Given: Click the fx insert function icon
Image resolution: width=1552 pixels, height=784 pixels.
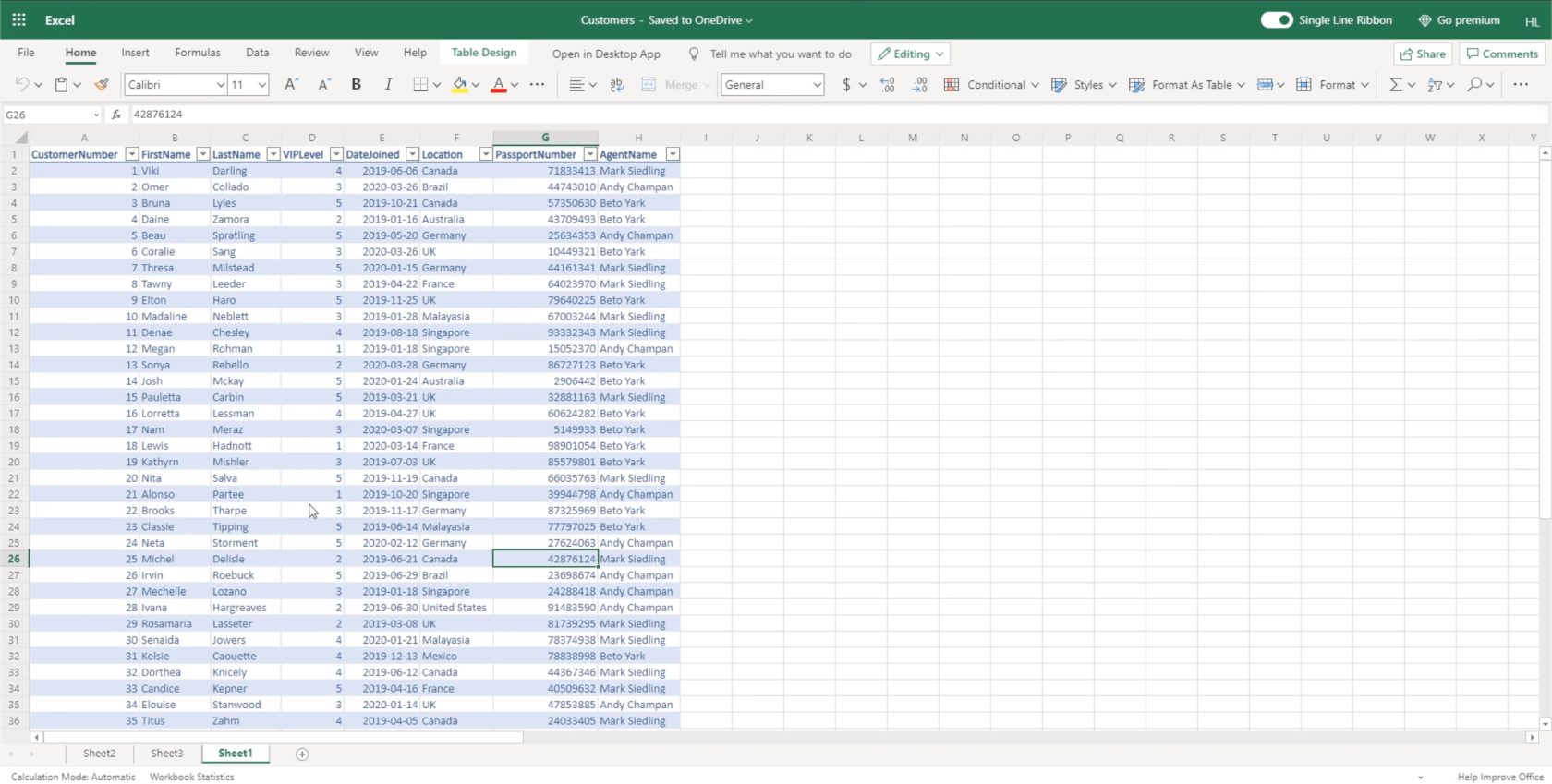Looking at the screenshot, I should pyautogui.click(x=116, y=115).
